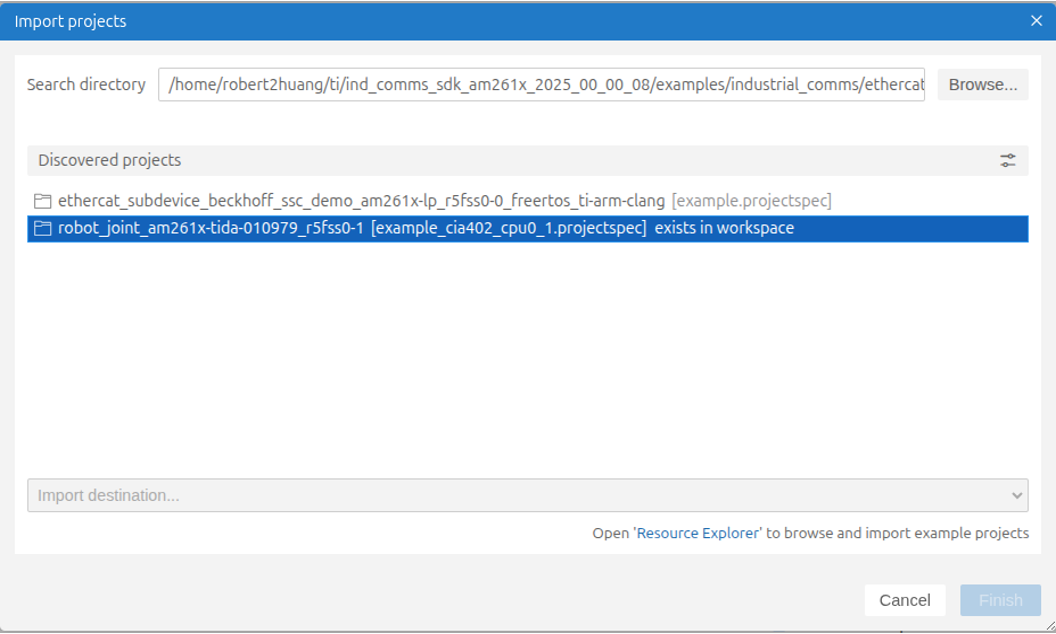Close the Import projects dialog
The width and height of the screenshot is (1056, 634).
[1036, 21]
